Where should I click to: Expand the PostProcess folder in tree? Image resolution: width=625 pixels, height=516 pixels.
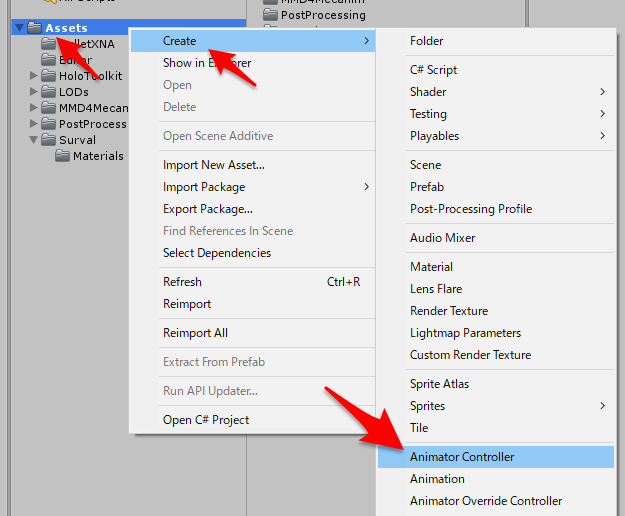coord(33,124)
